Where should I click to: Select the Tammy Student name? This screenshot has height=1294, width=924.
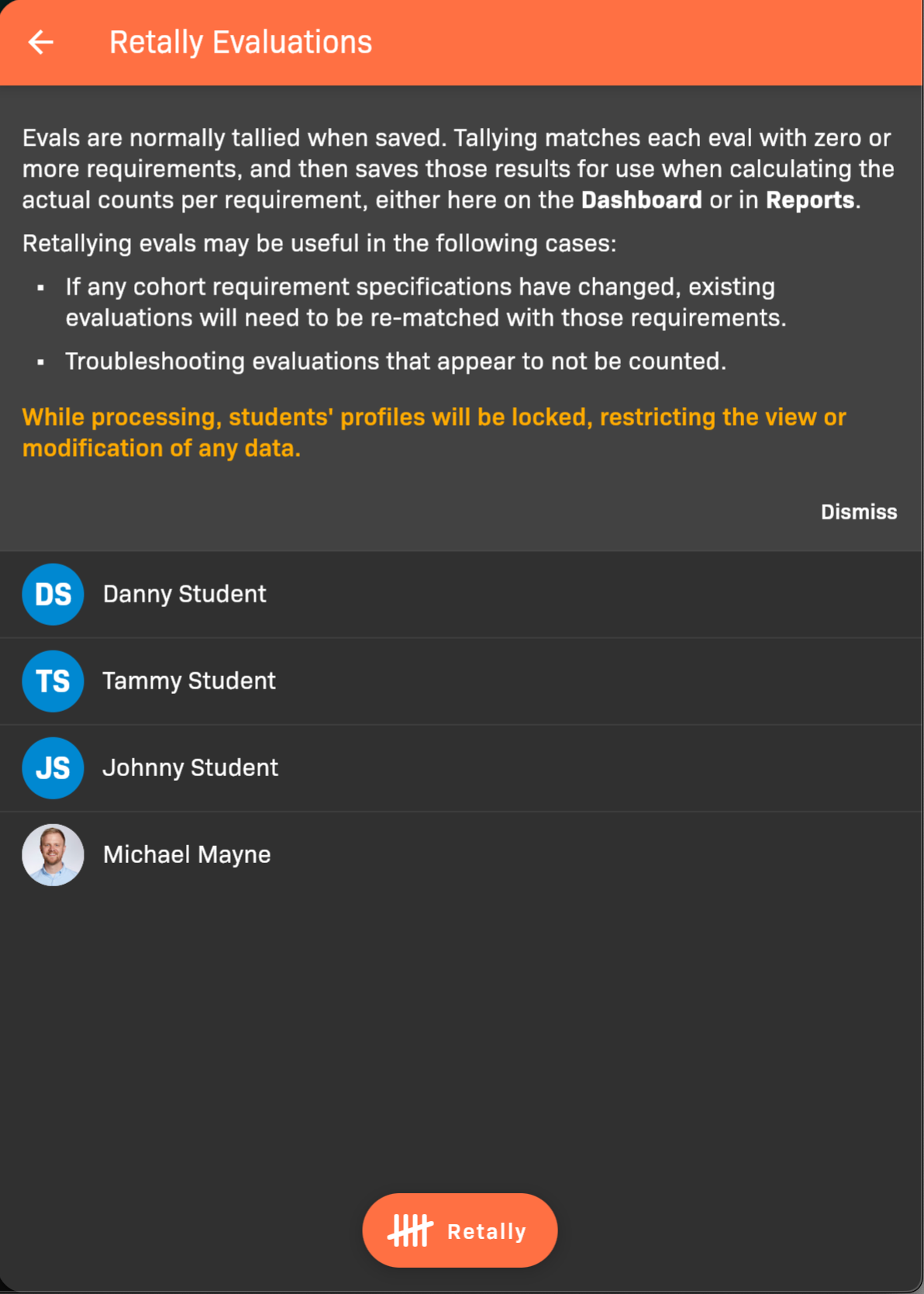189,682
